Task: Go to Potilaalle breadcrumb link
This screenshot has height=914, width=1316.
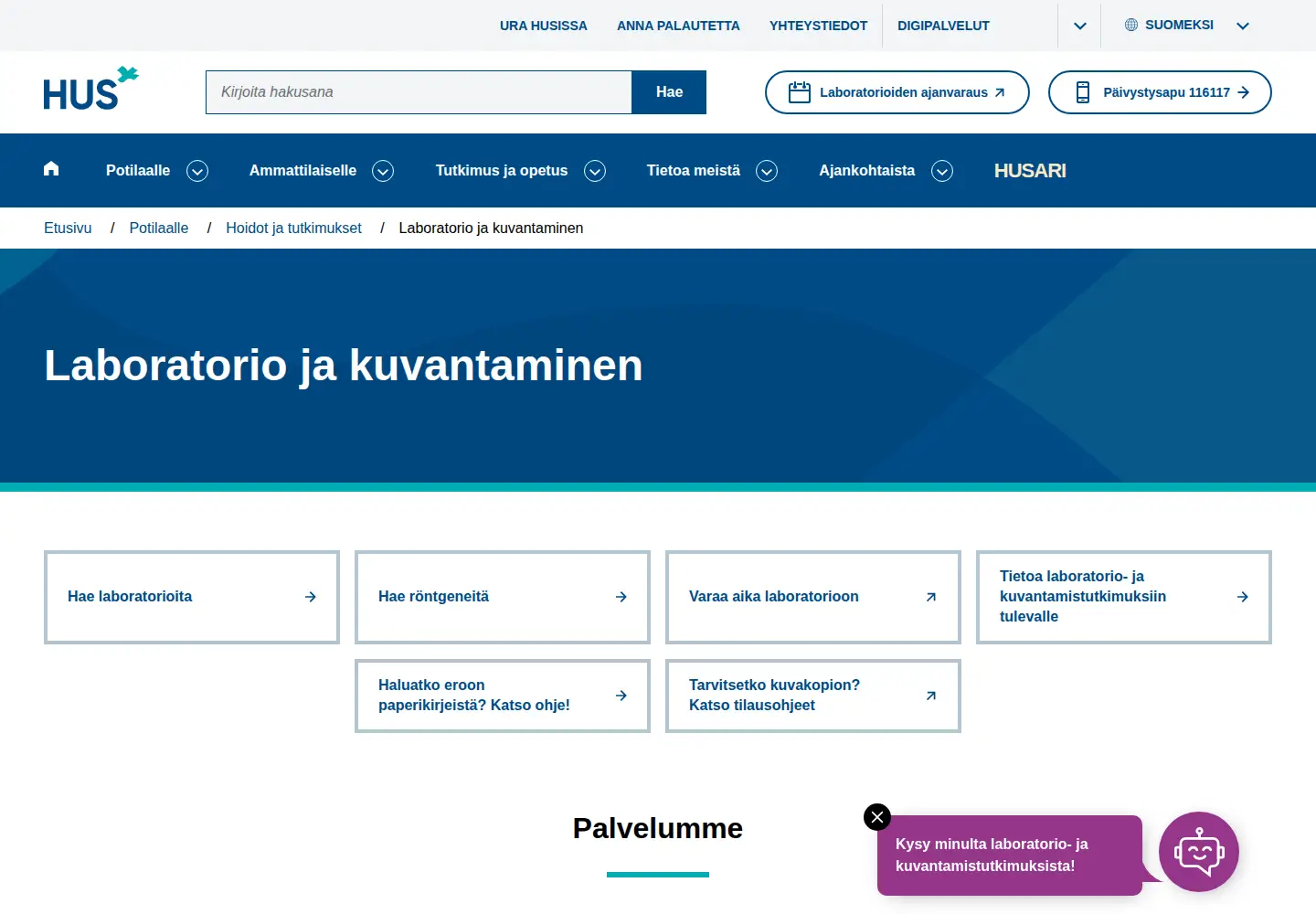Action: 159,228
